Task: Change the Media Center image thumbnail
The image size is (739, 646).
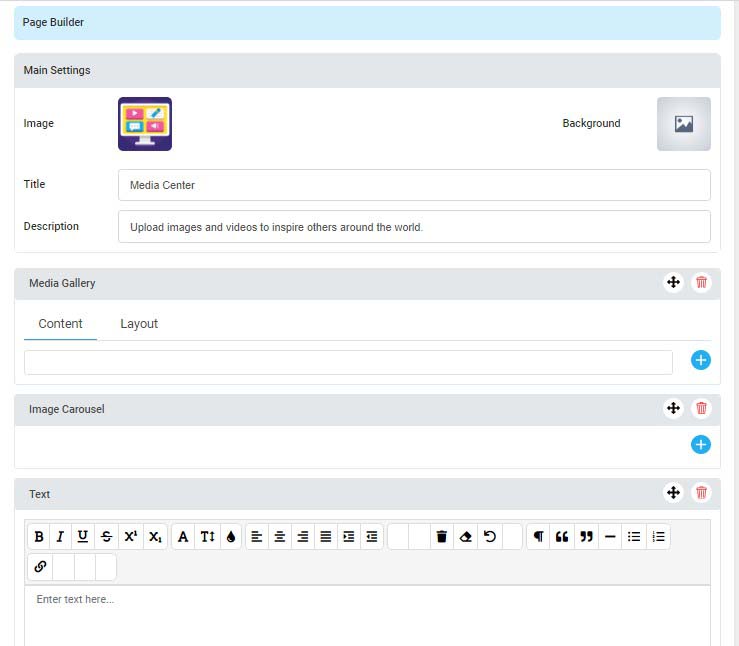Action: 145,124
